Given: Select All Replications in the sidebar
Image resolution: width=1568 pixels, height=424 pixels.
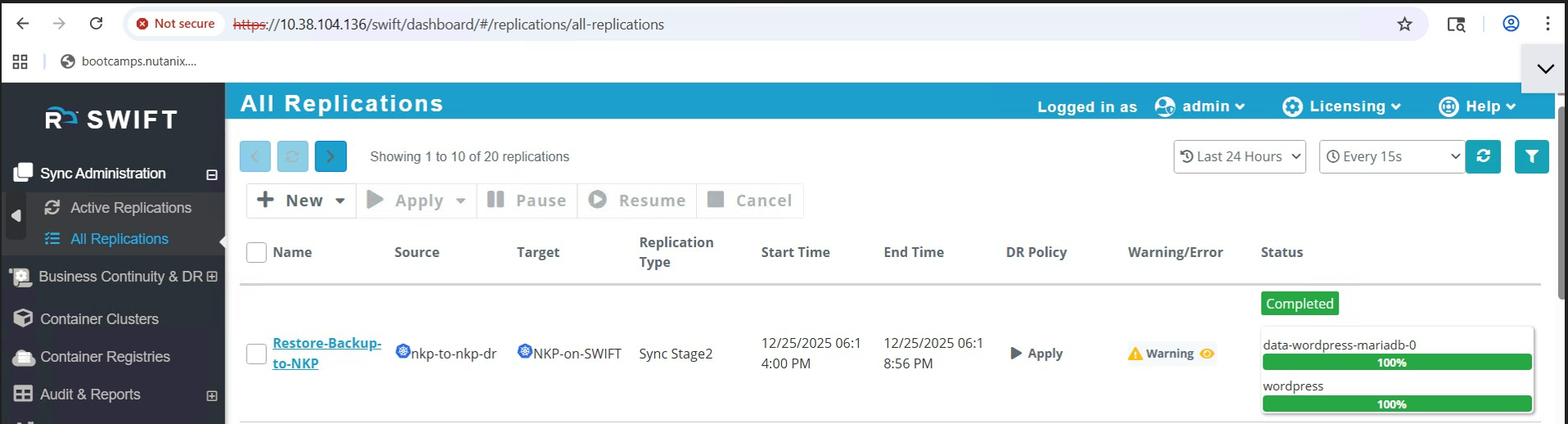Looking at the screenshot, I should 119,239.
